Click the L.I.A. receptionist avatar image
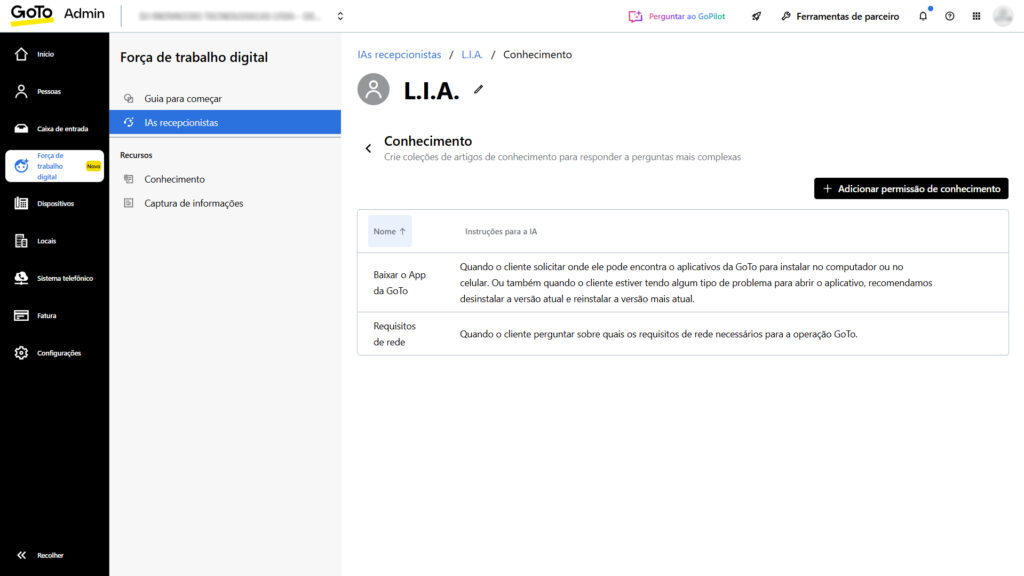Image resolution: width=1024 pixels, height=576 pixels. coord(373,89)
